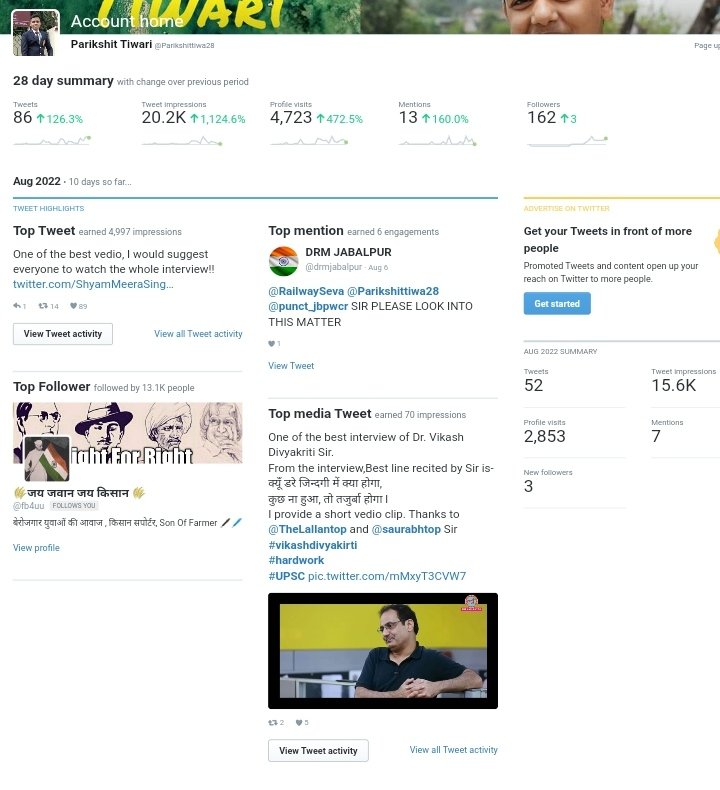
Task: Click the Account home header title
Action: point(127,21)
